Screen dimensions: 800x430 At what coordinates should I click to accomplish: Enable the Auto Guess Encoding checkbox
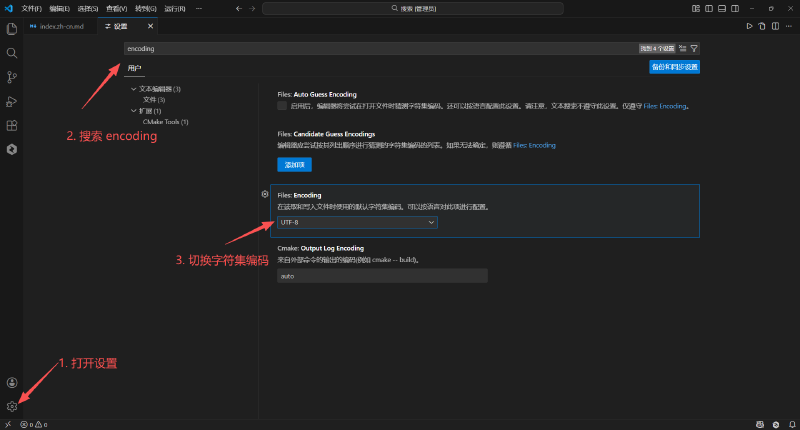(282, 106)
